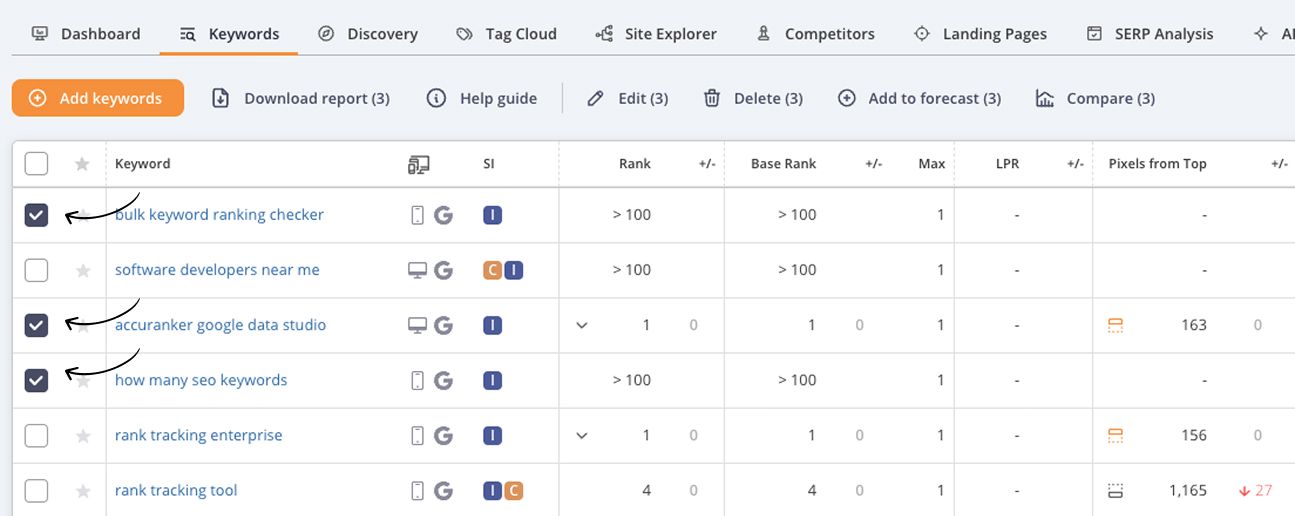
Task: Edit the 3 selected keywords
Action: (628, 98)
